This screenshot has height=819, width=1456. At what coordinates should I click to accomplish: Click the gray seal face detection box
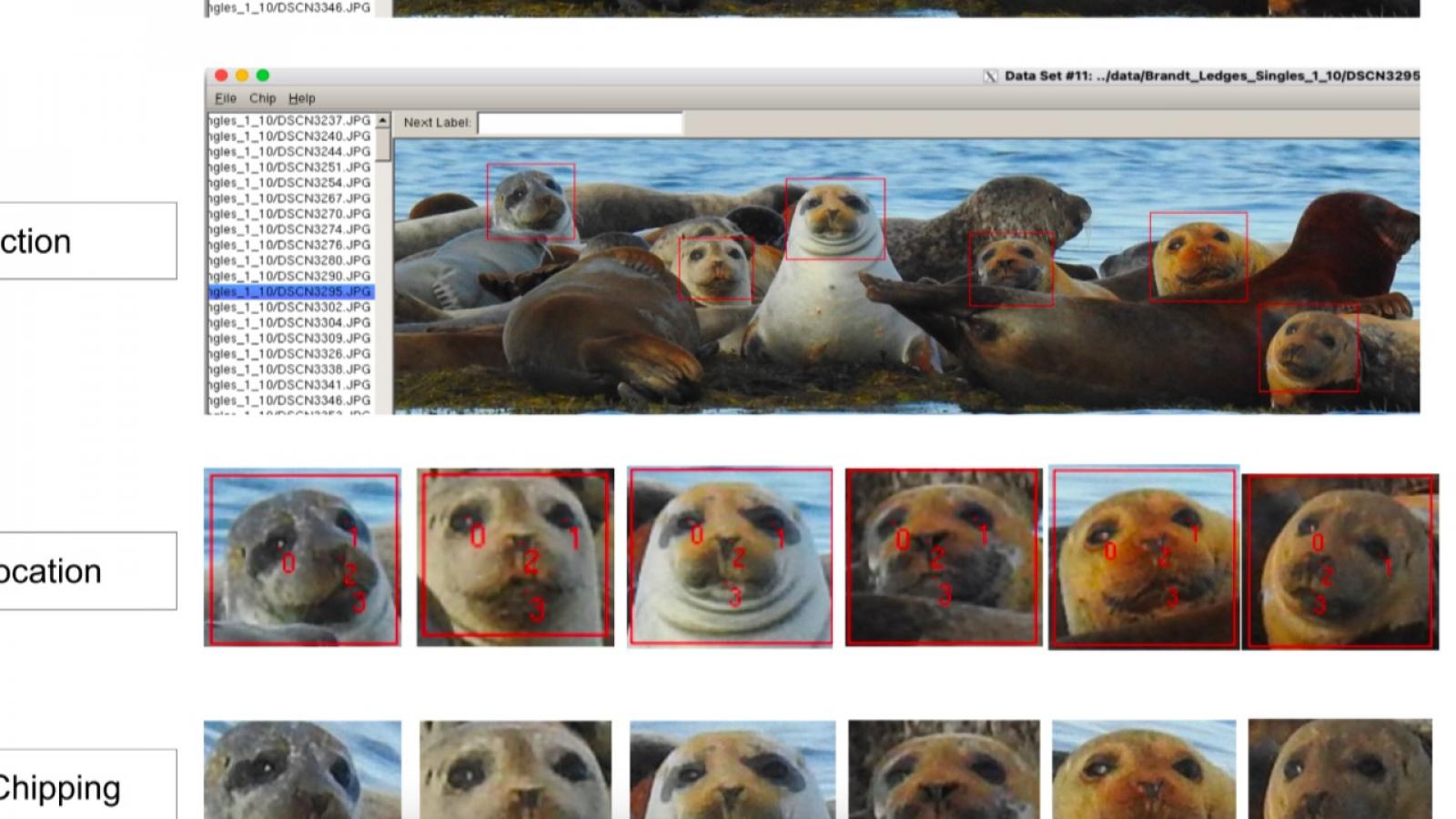pos(531,201)
